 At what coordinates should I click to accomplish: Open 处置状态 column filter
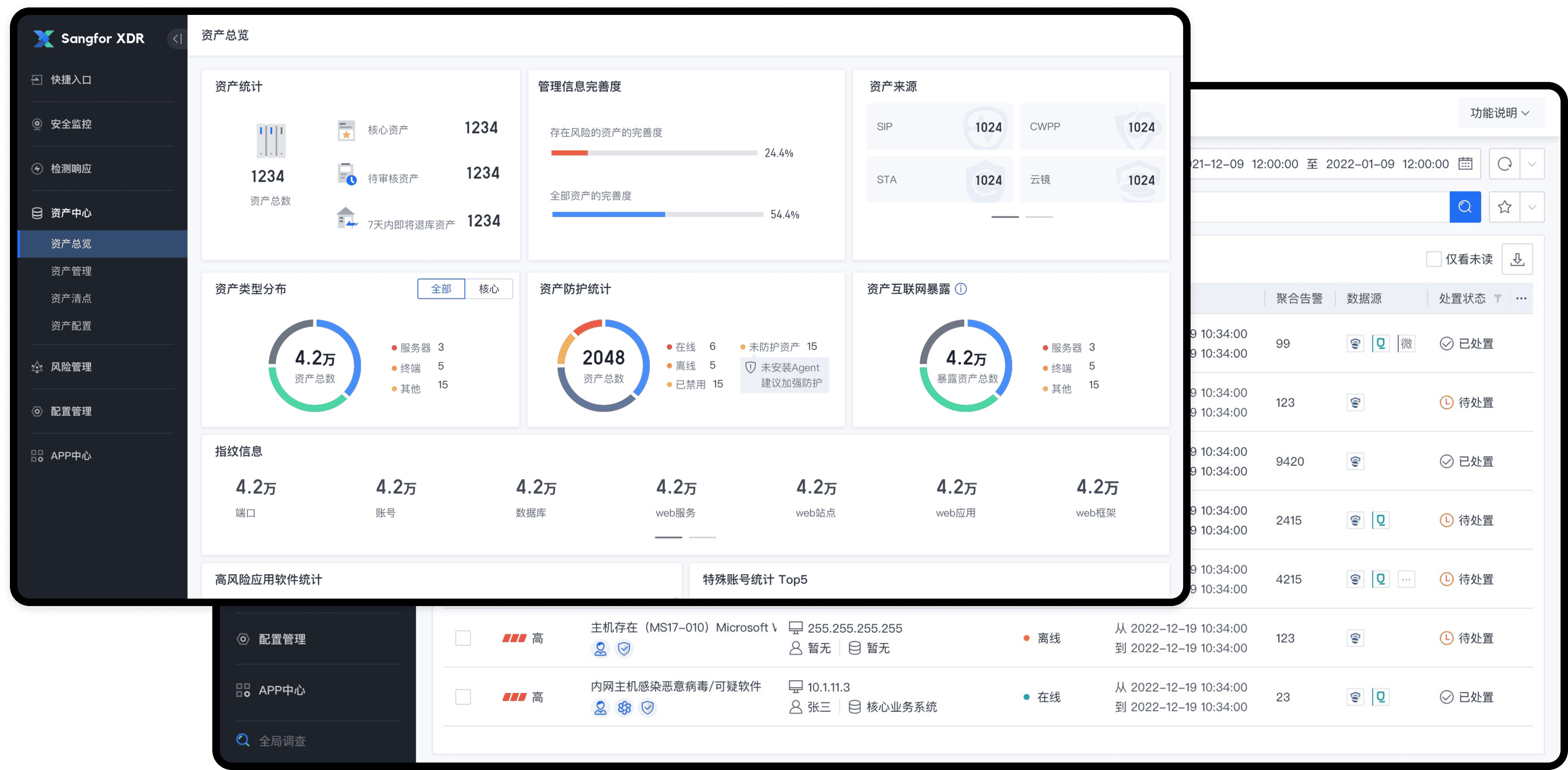tap(1497, 298)
